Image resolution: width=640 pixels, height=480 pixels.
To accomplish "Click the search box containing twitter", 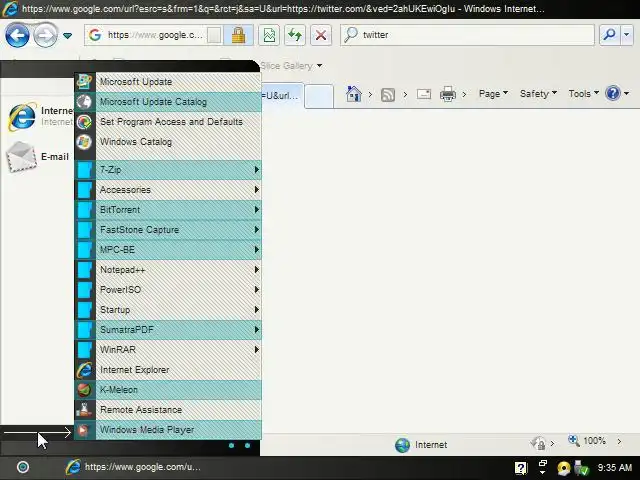I will coord(467,35).
